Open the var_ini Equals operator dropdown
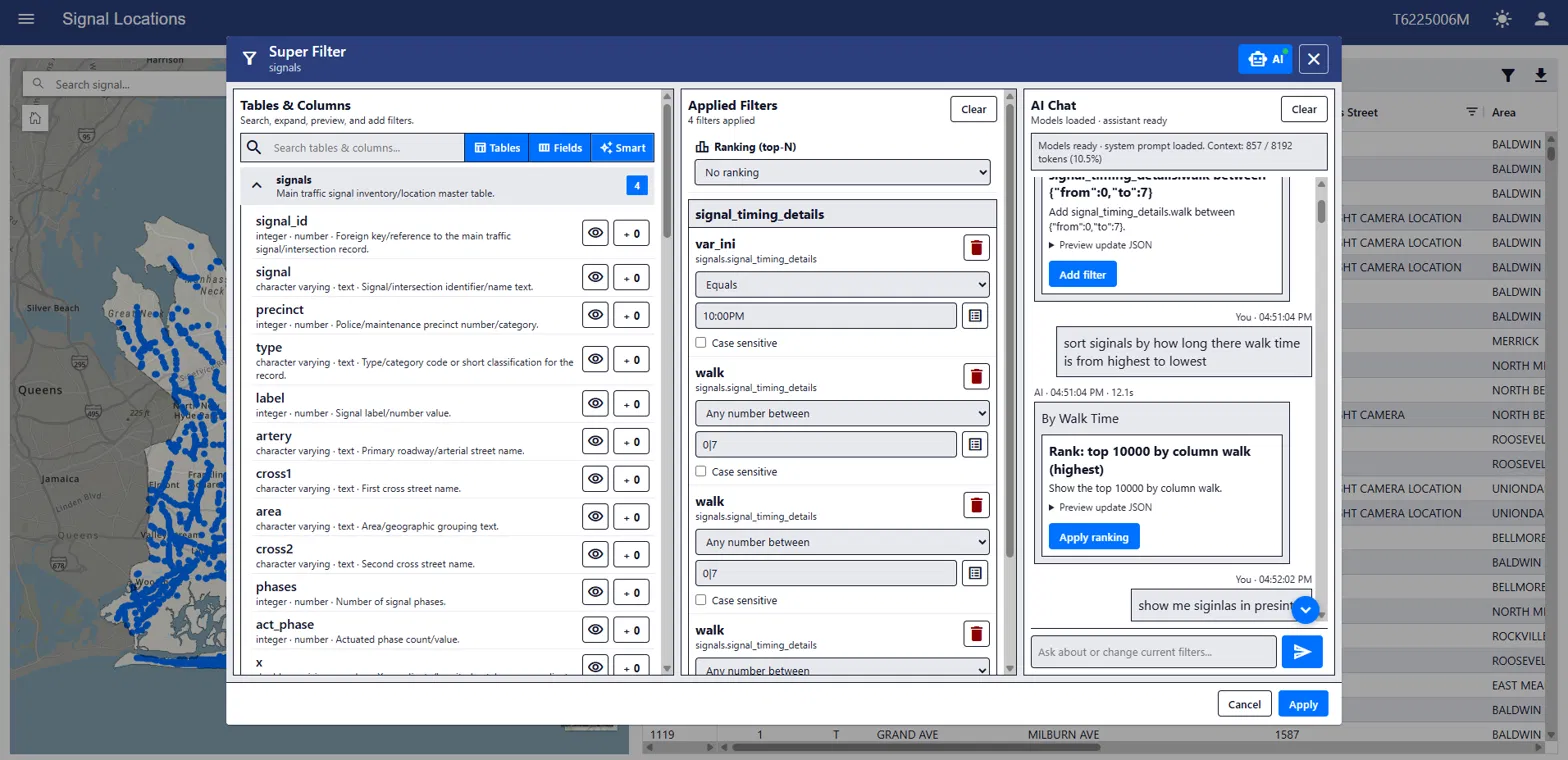Image resolution: width=1568 pixels, height=760 pixels. pyautogui.click(x=842, y=284)
